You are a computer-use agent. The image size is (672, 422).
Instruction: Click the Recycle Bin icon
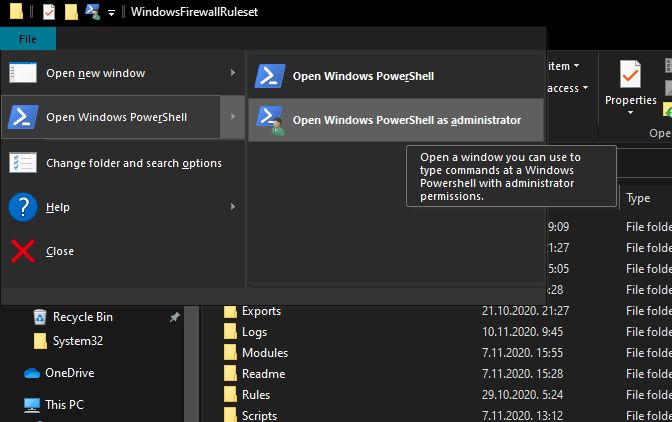point(40,317)
